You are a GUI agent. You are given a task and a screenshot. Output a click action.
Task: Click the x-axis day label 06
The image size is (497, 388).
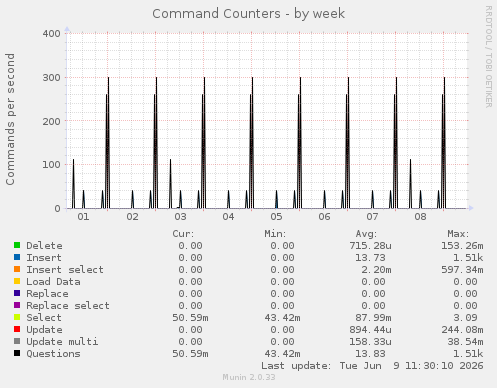pyautogui.click(x=324, y=217)
